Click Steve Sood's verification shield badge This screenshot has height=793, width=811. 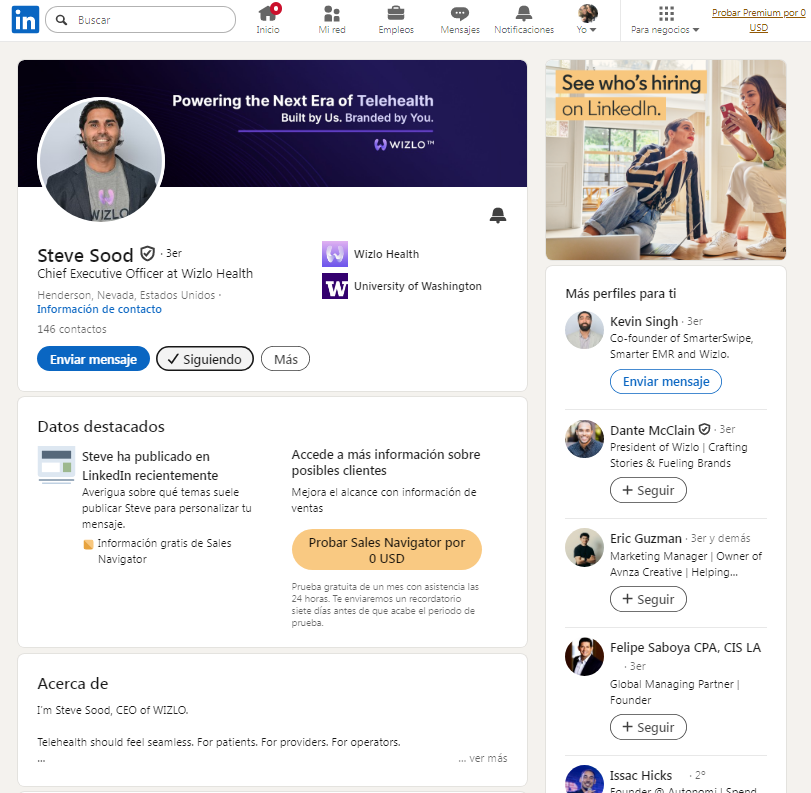pyautogui.click(x=147, y=253)
